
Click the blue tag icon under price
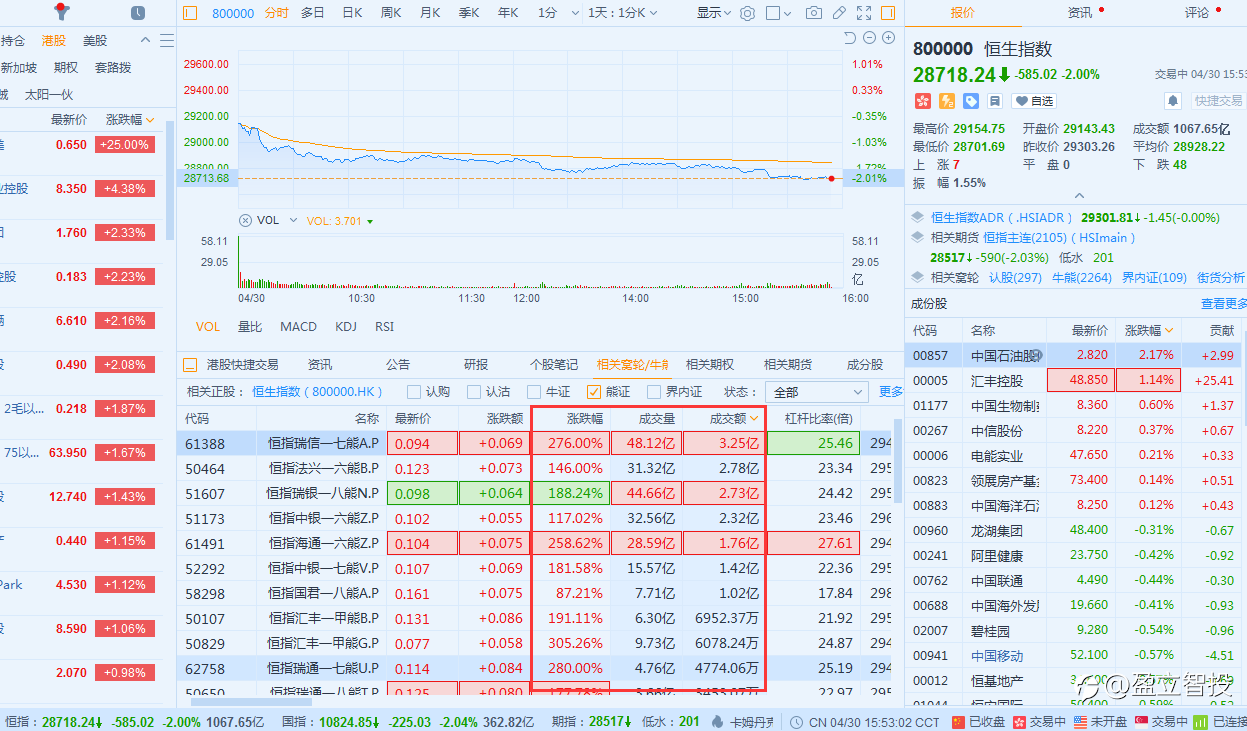tap(971, 101)
